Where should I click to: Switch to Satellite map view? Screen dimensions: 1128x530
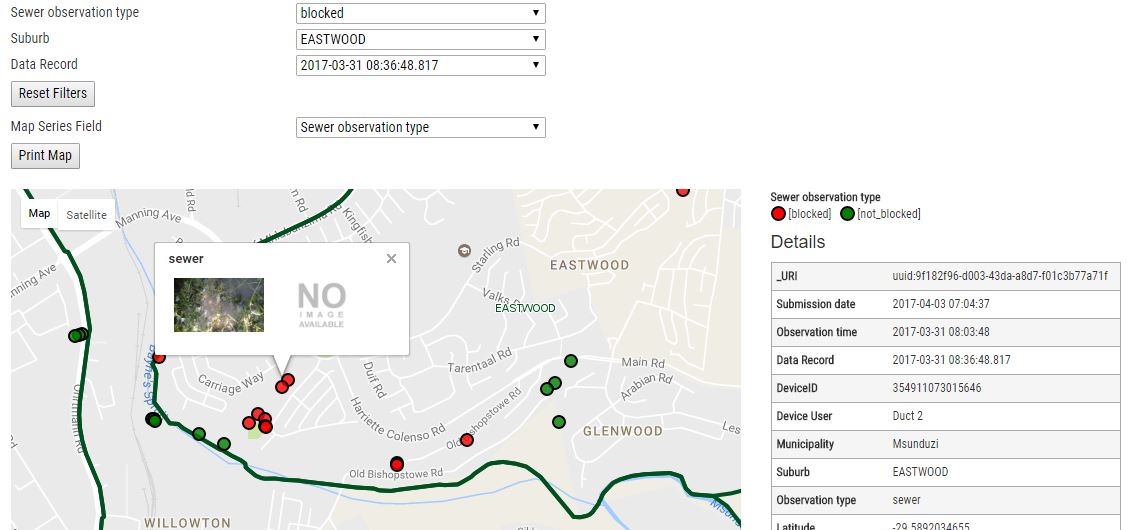(x=87, y=215)
